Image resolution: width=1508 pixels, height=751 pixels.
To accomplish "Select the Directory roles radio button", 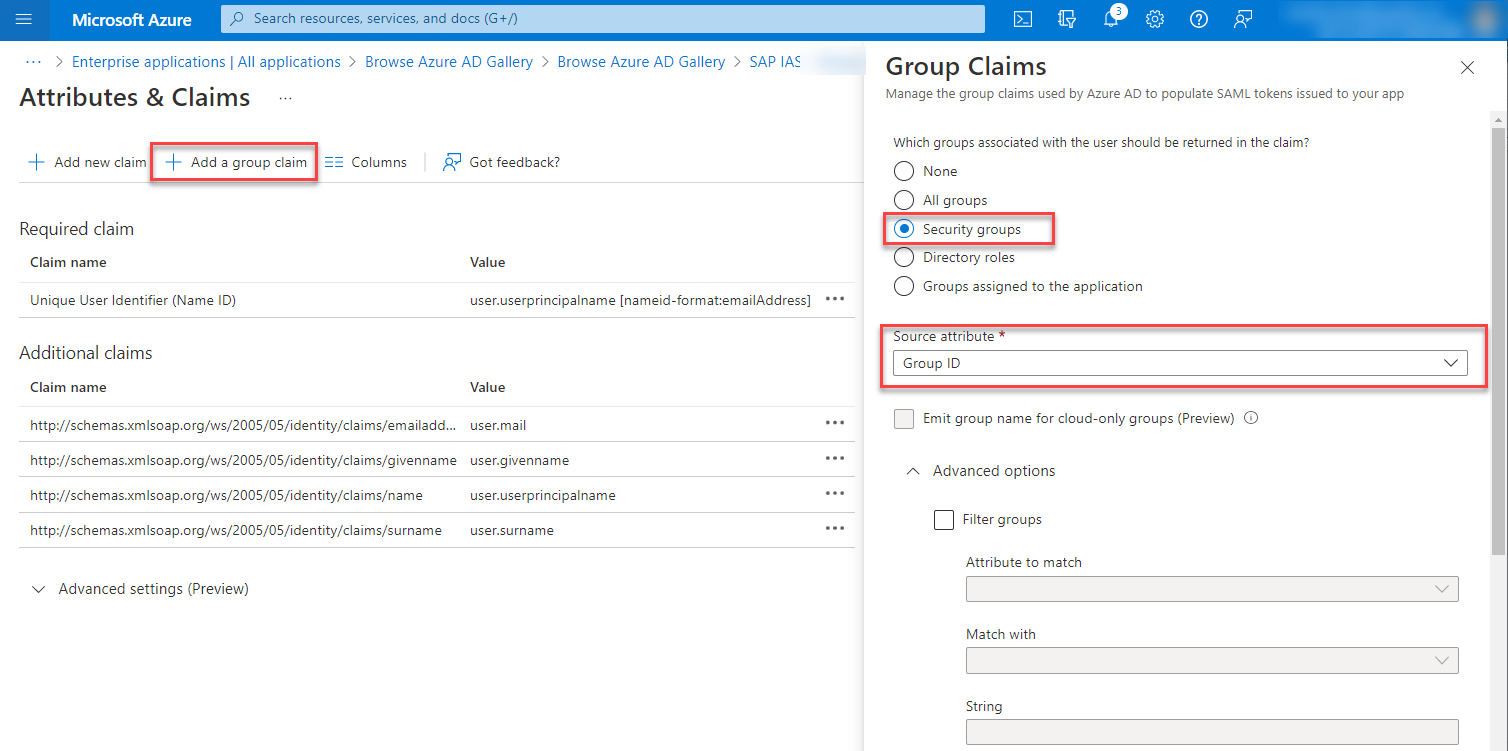I will pos(904,257).
